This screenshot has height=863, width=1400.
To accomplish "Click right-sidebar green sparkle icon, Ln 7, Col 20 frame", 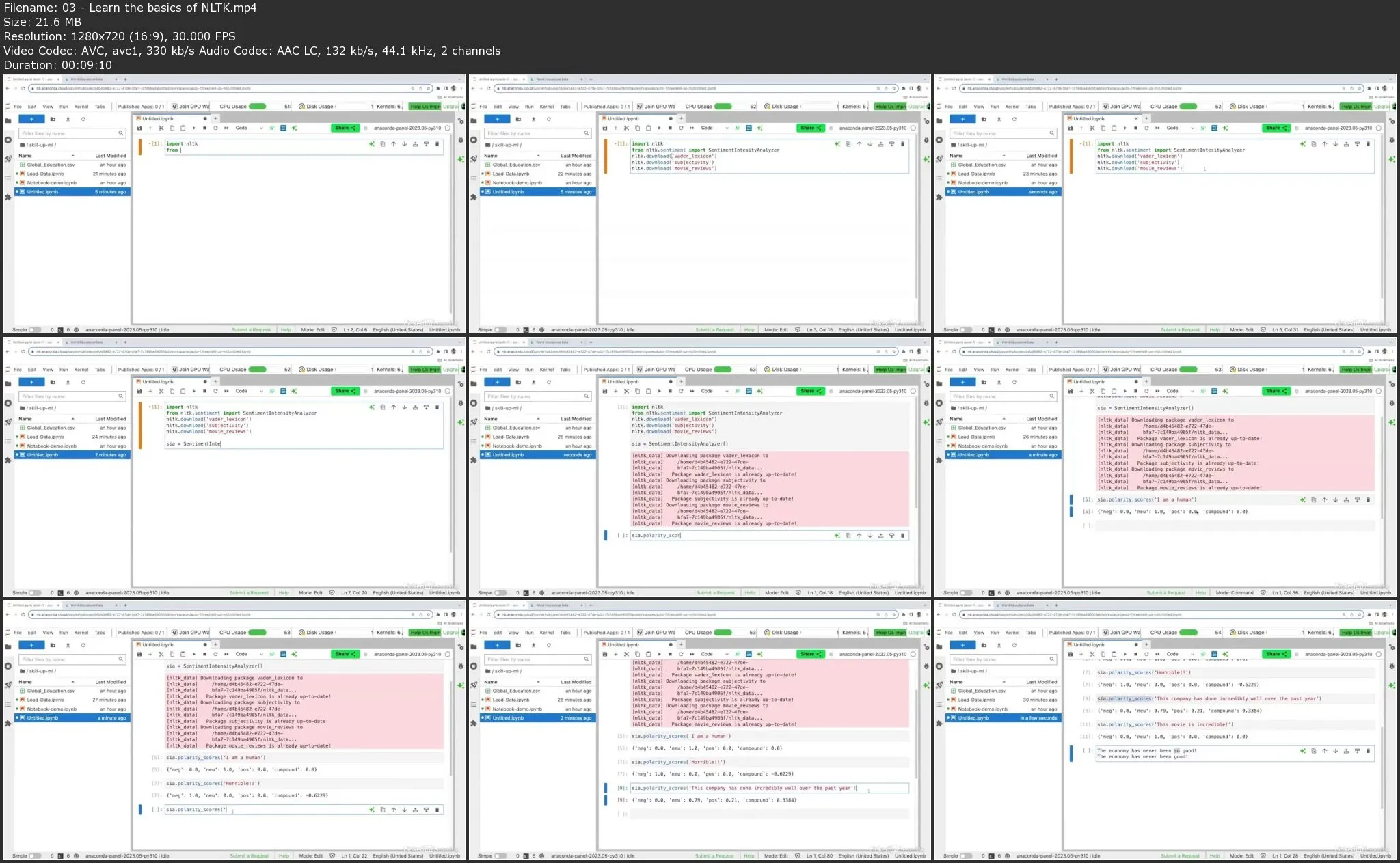I will coord(461,422).
